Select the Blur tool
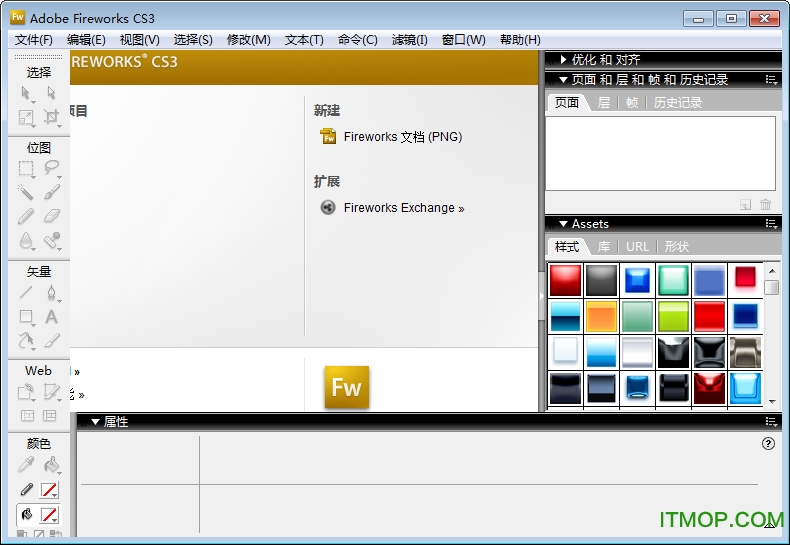 pyautogui.click(x=26, y=240)
